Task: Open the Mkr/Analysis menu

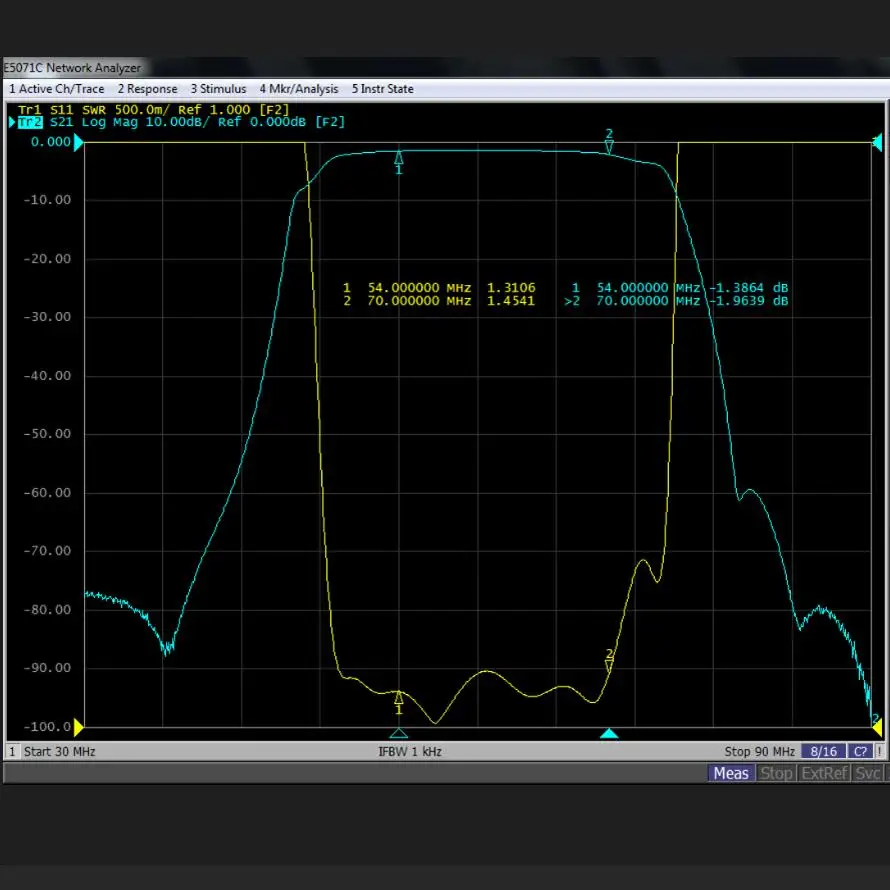Action: (x=298, y=89)
